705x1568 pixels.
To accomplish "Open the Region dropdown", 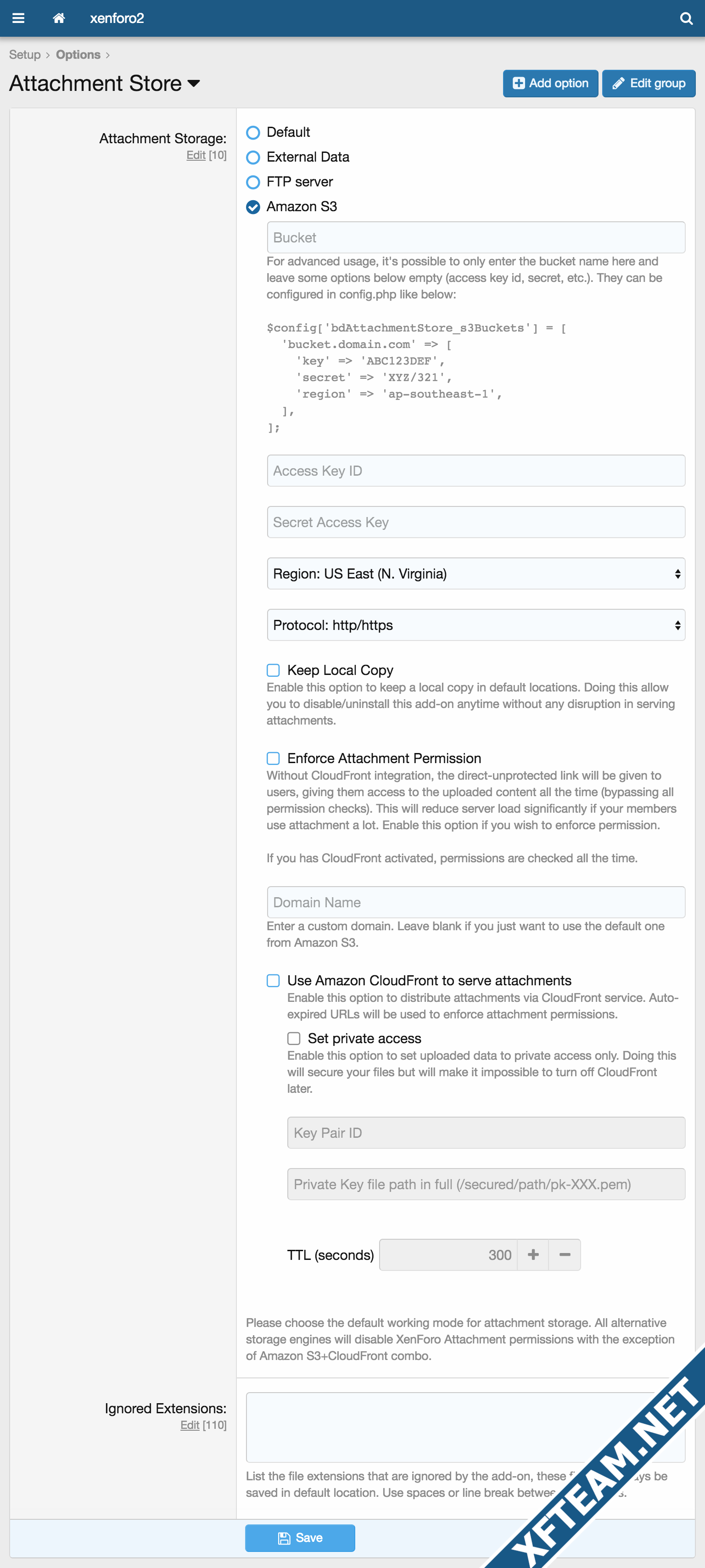I will point(476,573).
